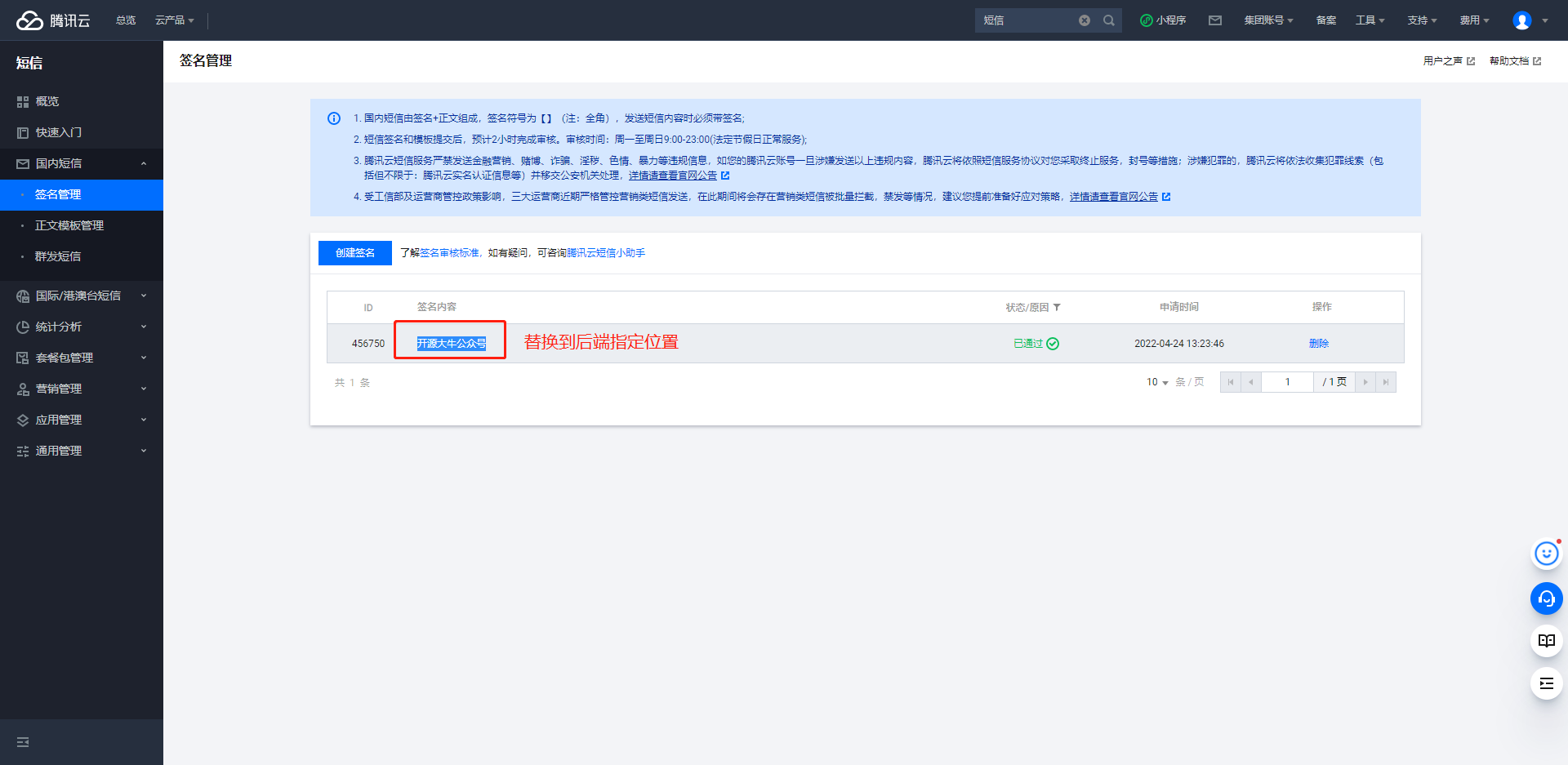Click the 创建签名 button
Image resolution: width=1568 pixels, height=765 pixels.
point(354,253)
